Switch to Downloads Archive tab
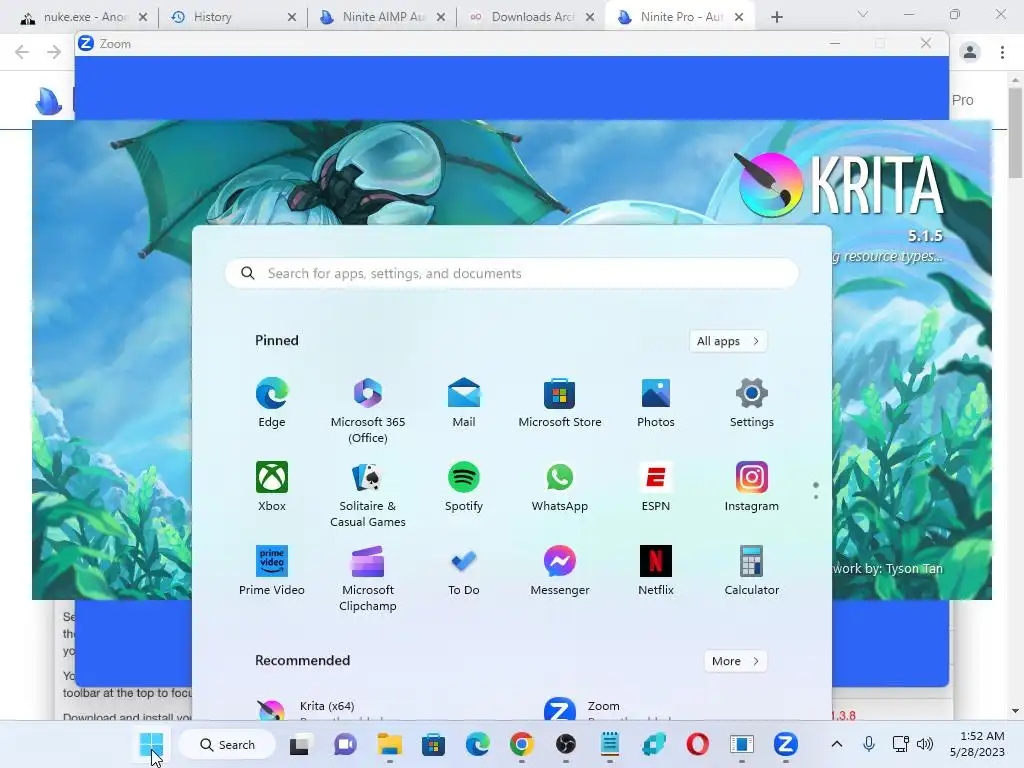The height and width of the screenshot is (768, 1024). (532, 17)
